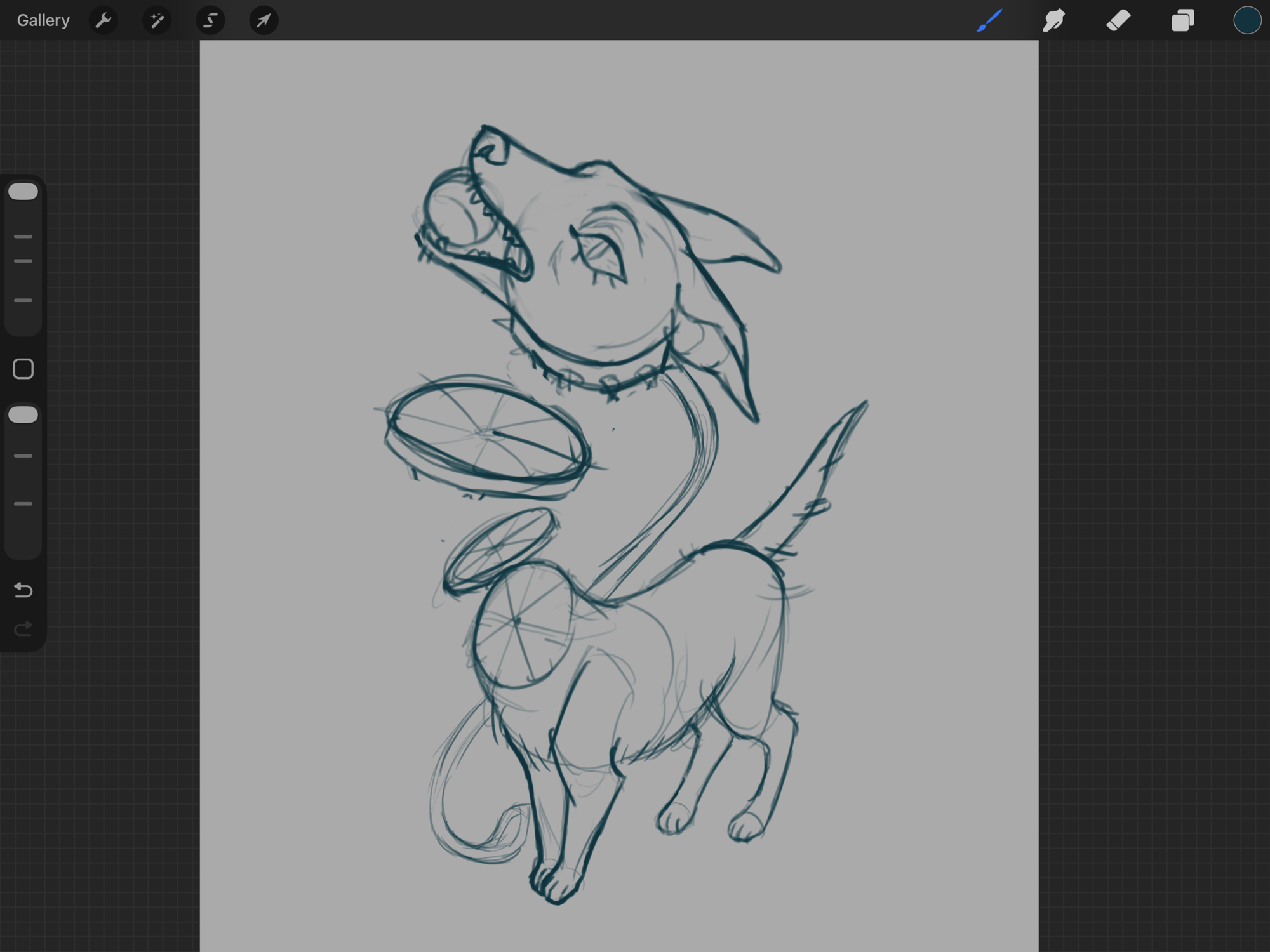Undo the last stroke
Screen dimensions: 1270x952
[x=23, y=590]
